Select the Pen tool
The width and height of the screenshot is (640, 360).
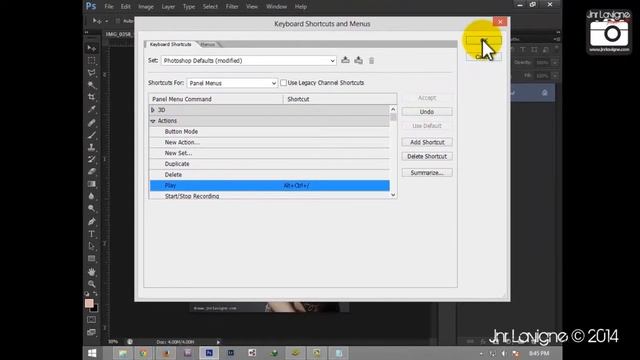click(x=92, y=222)
